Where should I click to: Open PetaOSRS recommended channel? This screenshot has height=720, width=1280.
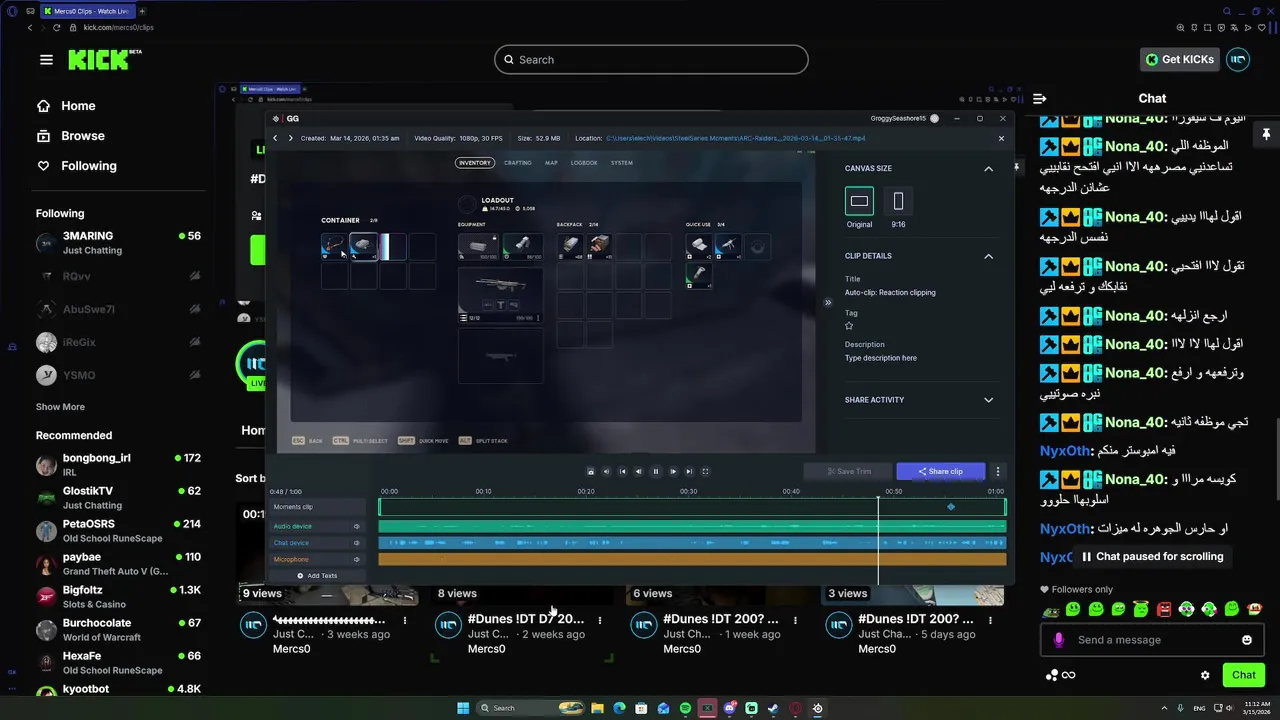click(118, 531)
